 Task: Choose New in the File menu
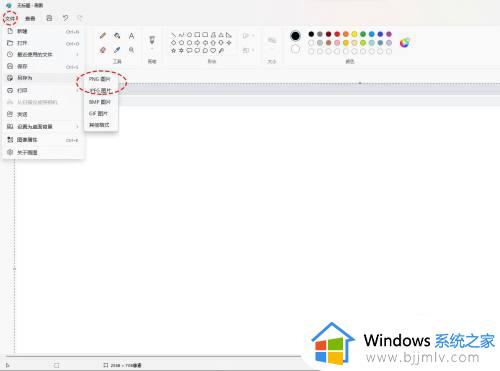(x=43, y=31)
